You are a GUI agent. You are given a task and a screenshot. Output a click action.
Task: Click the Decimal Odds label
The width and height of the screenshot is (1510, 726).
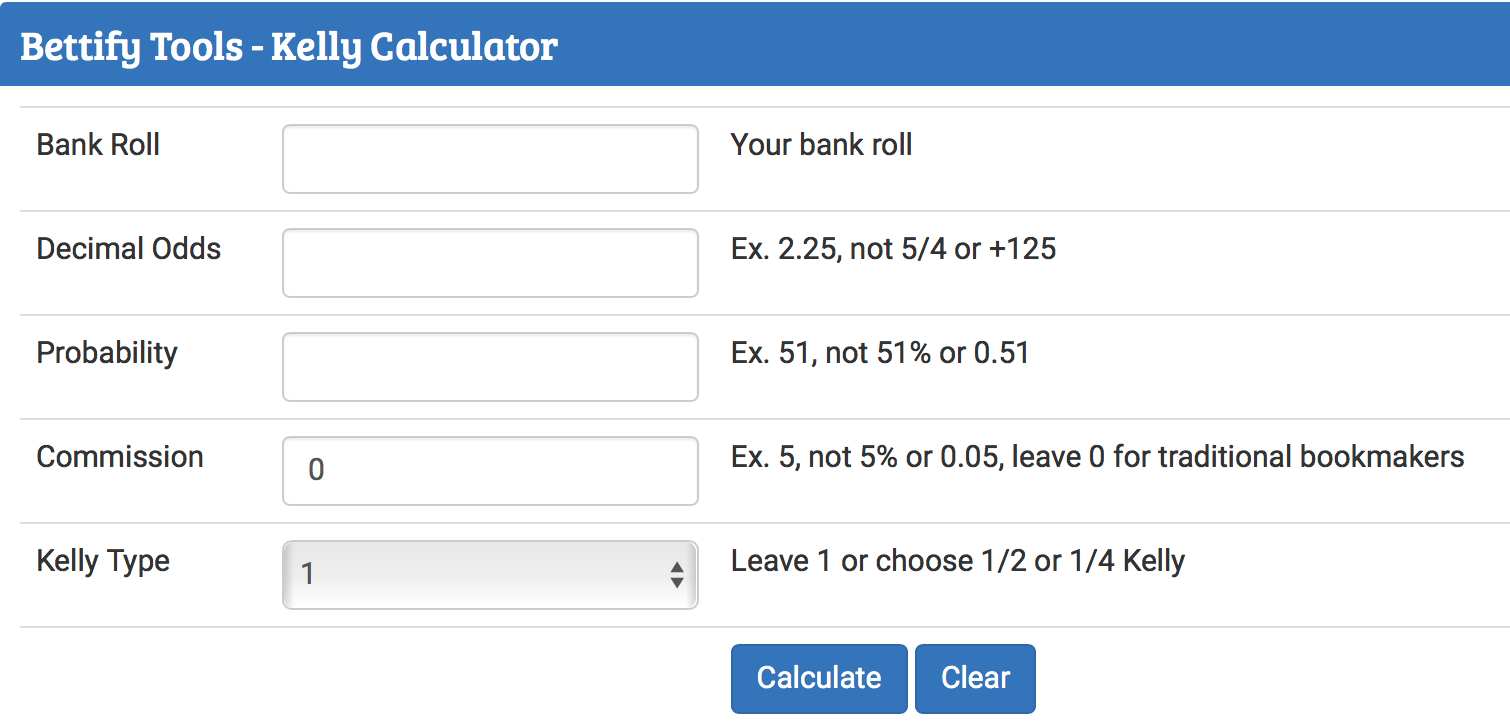pos(129,249)
